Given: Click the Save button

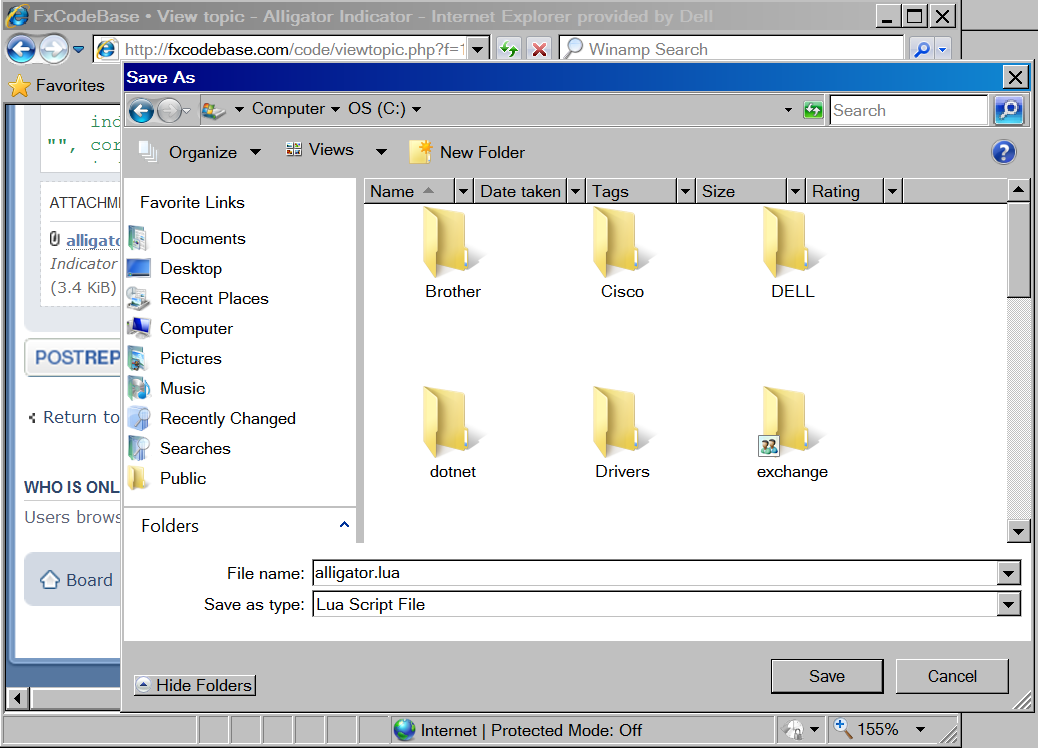Looking at the screenshot, I should click(x=827, y=676).
